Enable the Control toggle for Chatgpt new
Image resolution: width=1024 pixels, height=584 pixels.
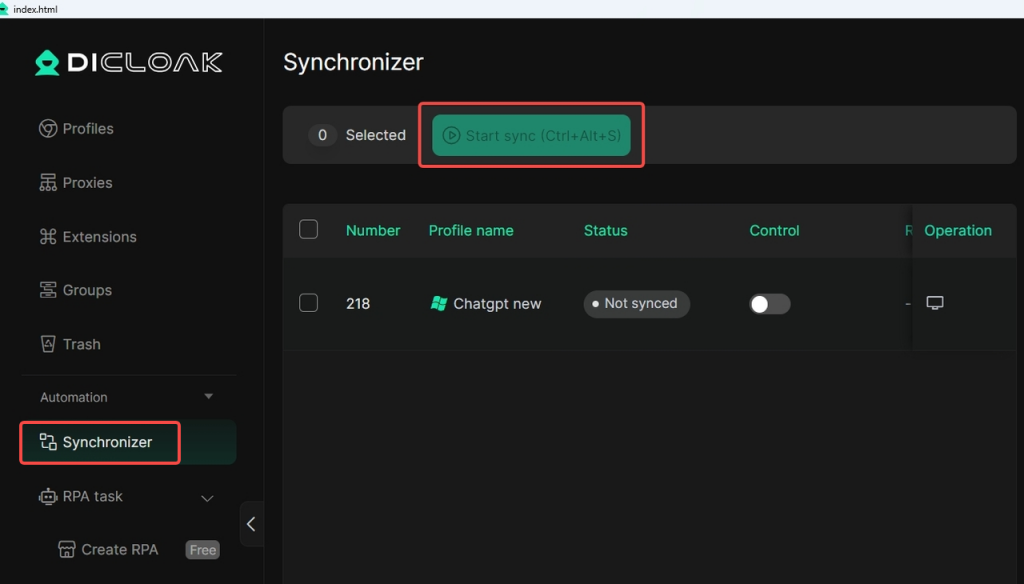coord(769,304)
